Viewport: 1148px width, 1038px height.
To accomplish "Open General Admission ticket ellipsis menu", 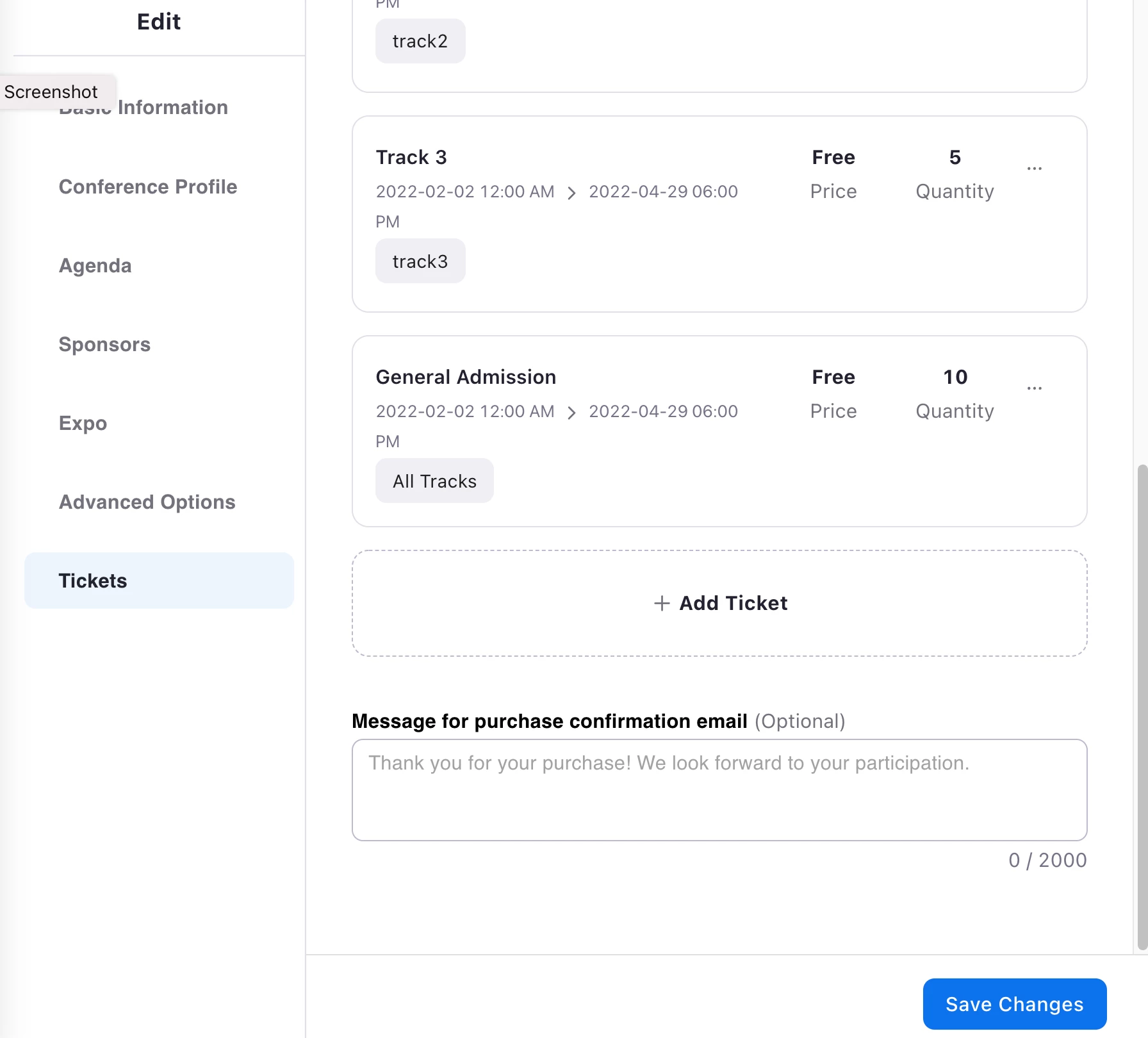I will [1034, 388].
